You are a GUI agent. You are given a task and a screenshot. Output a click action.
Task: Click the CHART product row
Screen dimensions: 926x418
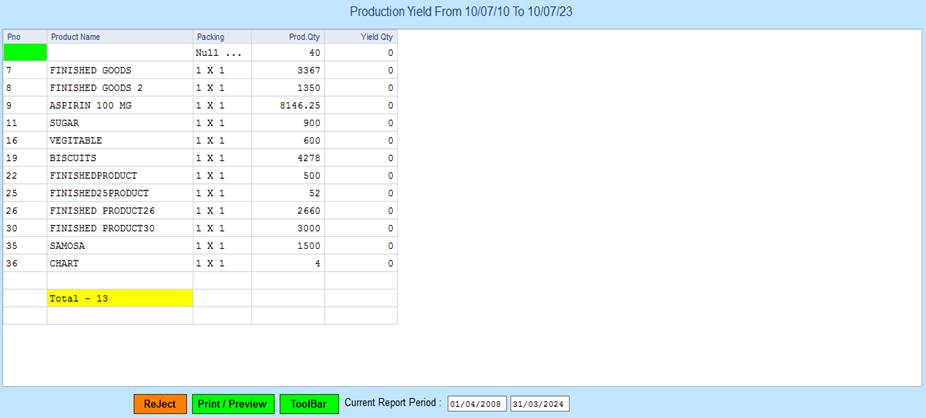tap(119, 264)
